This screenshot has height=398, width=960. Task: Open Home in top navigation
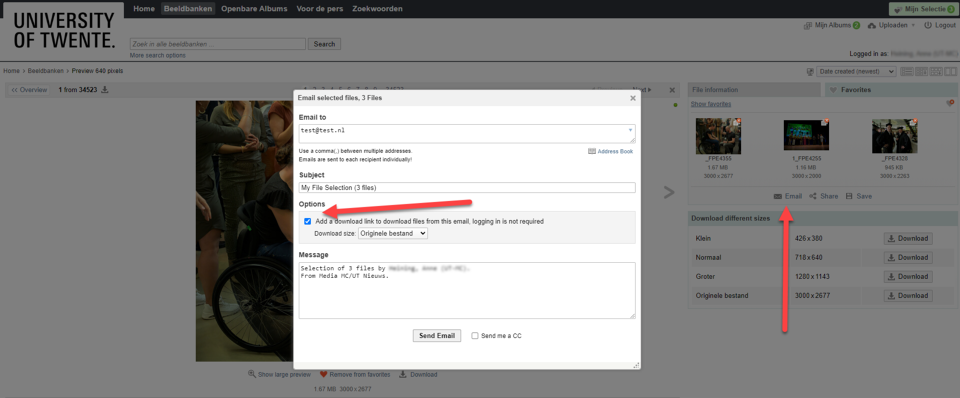click(x=144, y=9)
